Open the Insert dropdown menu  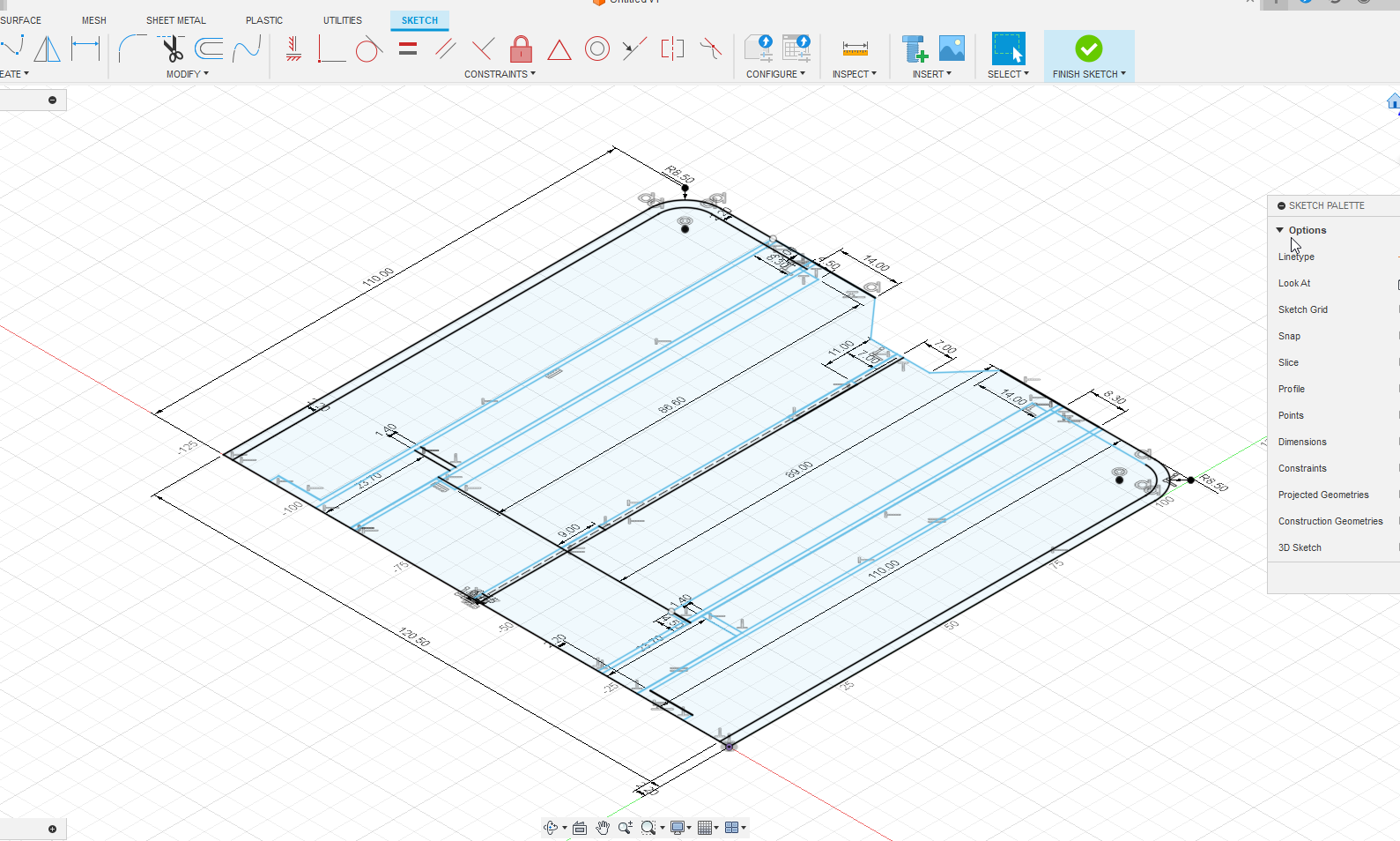pos(931,74)
